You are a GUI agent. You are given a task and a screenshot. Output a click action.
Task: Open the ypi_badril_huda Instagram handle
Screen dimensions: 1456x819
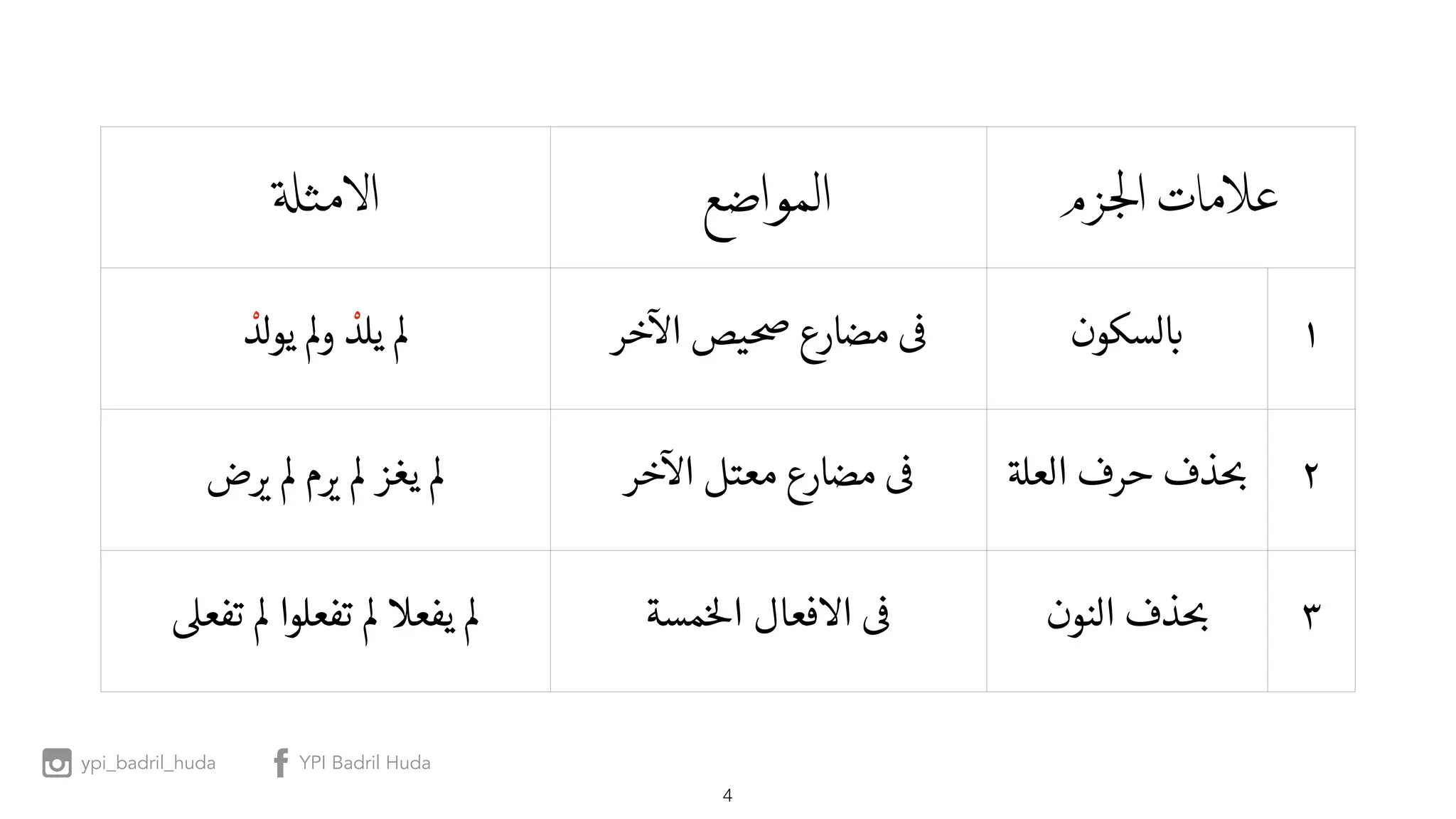point(148,763)
